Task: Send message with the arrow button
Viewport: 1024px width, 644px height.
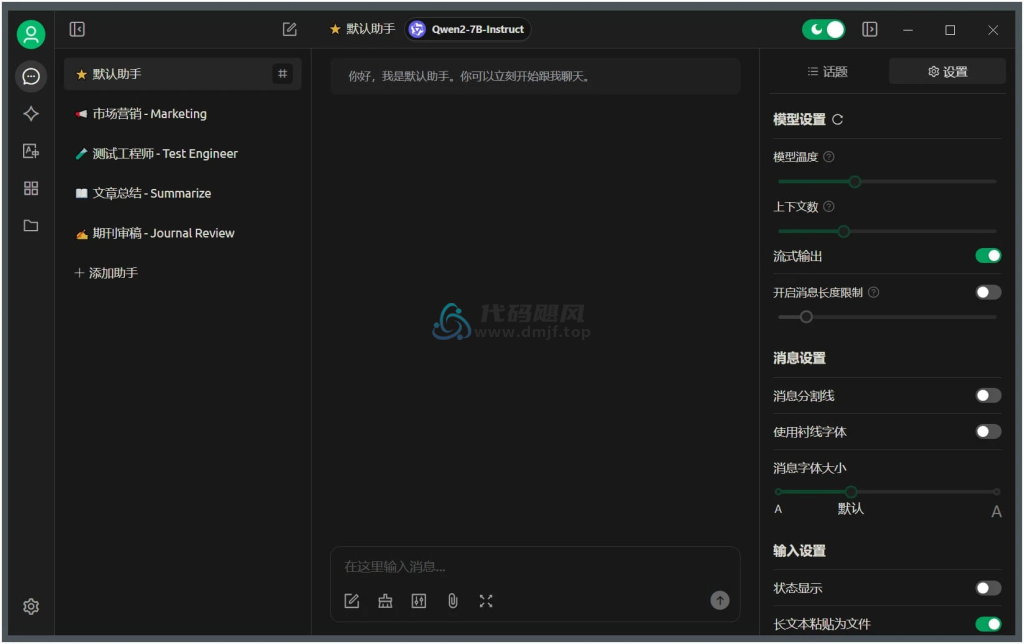Action: click(720, 600)
